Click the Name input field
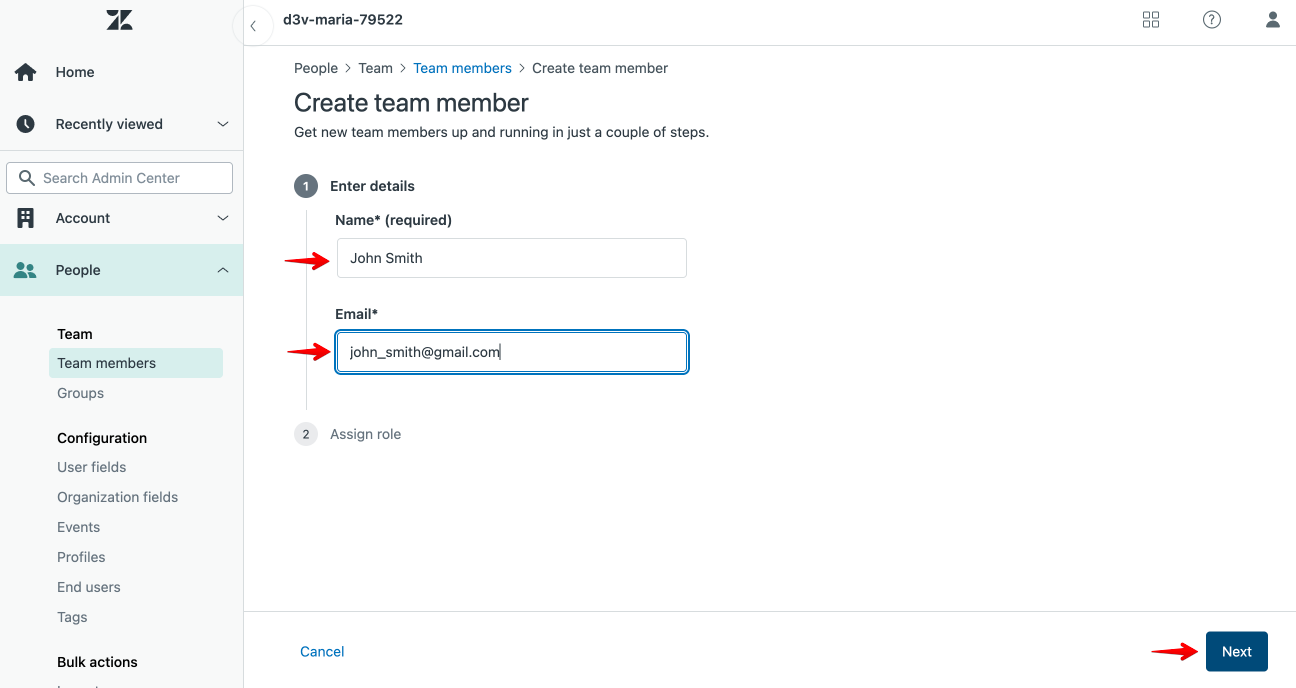The image size is (1296, 688). point(511,258)
